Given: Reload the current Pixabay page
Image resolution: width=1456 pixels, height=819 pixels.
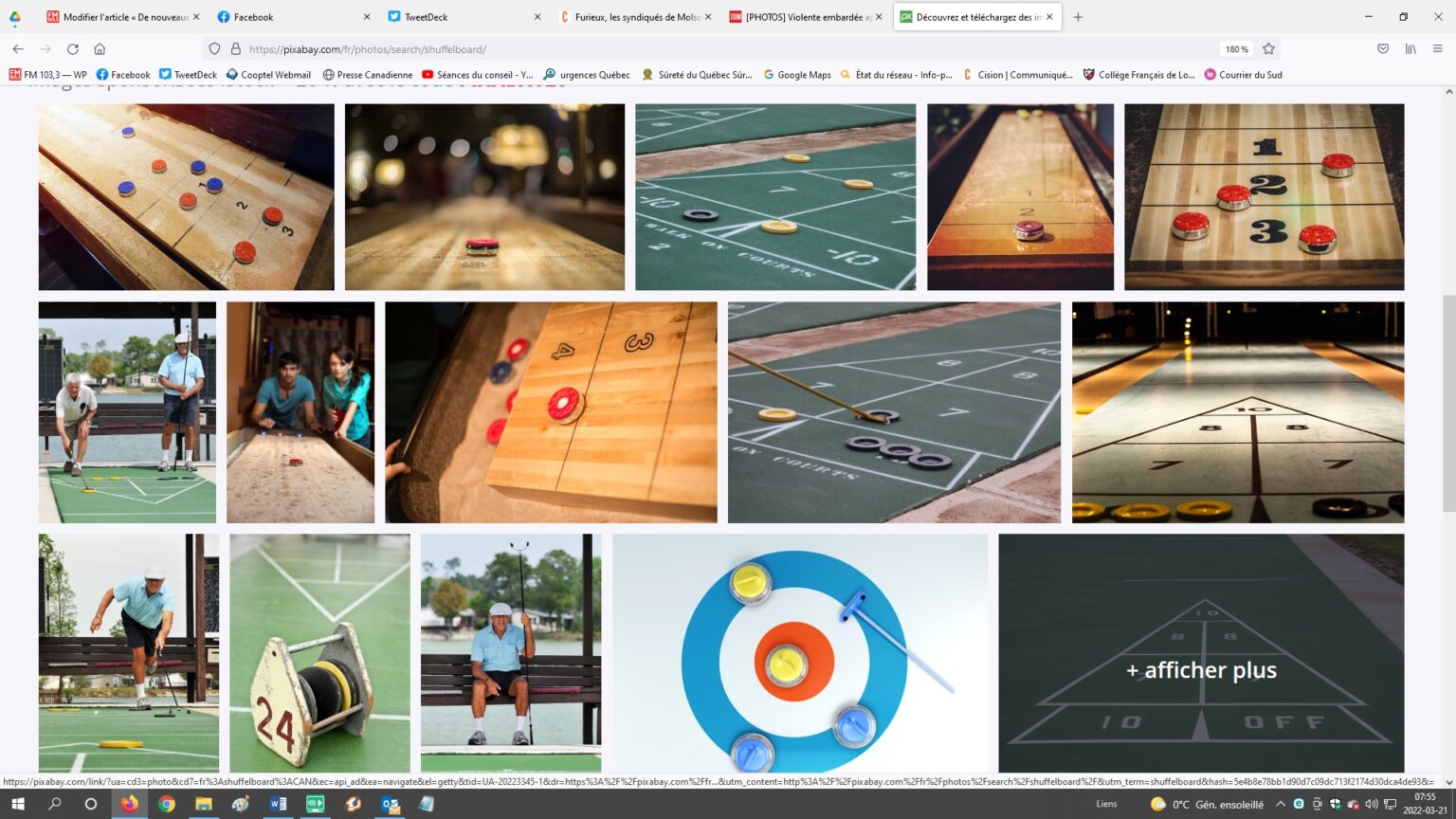Looking at the screenshot, I should pos(73,49).
